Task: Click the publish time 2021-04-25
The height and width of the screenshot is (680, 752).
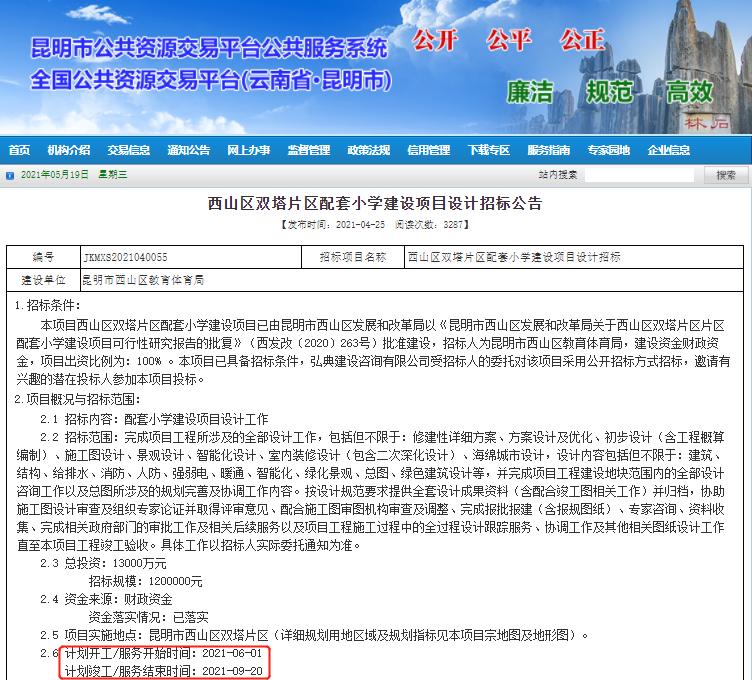Action: (360, 224)
